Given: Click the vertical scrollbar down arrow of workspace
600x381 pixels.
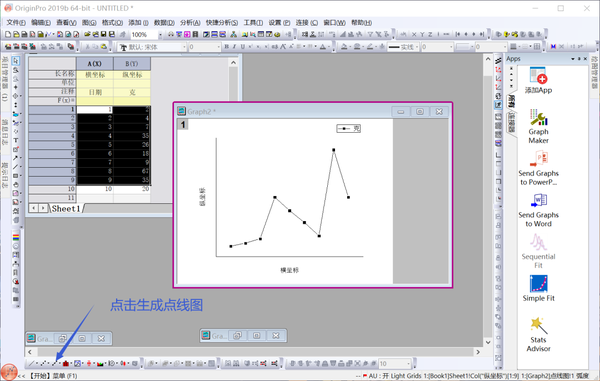Looking at the screenshot, I should click(x=488, y=342).
